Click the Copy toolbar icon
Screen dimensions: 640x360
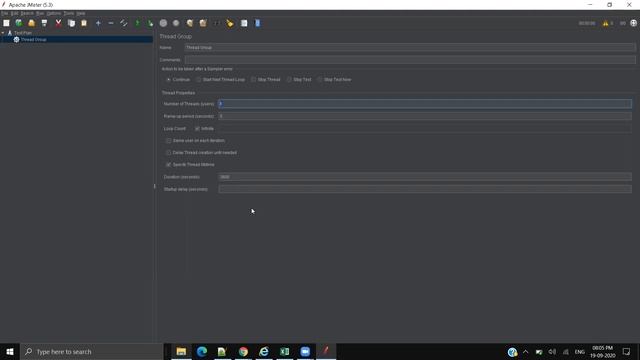[x=71, y=23]
